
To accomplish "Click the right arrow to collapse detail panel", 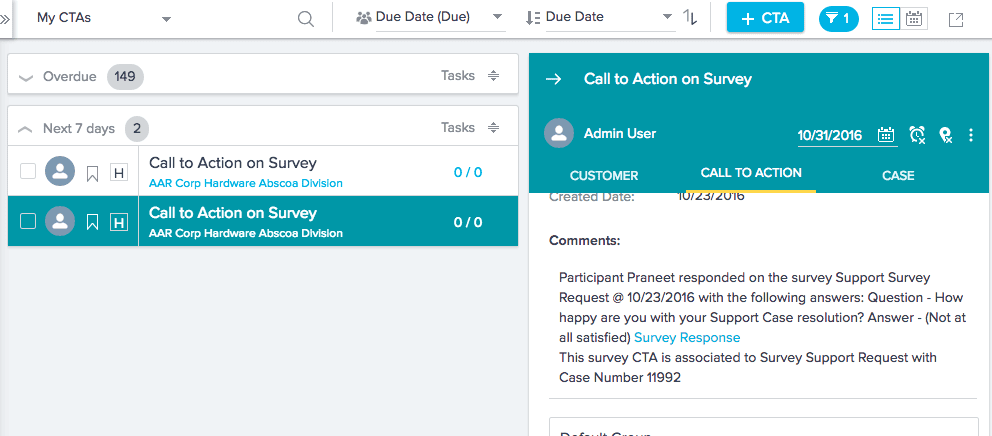I will [x=554, y=79].
